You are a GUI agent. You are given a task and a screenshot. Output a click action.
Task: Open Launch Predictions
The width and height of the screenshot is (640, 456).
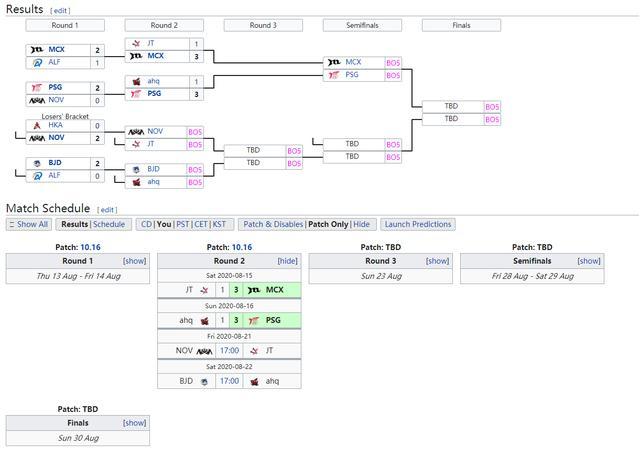coord(418,224)
